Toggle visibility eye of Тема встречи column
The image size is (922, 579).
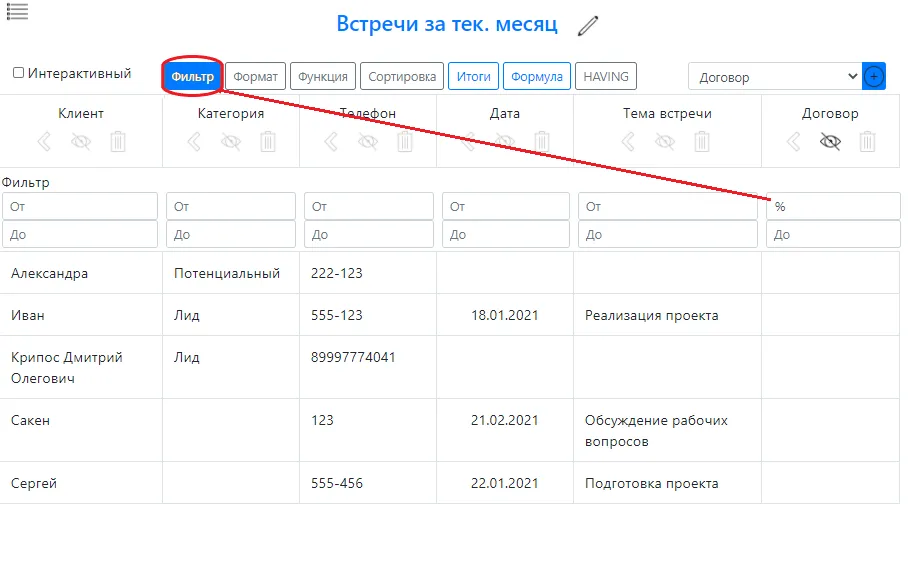(x=665, y=142)
